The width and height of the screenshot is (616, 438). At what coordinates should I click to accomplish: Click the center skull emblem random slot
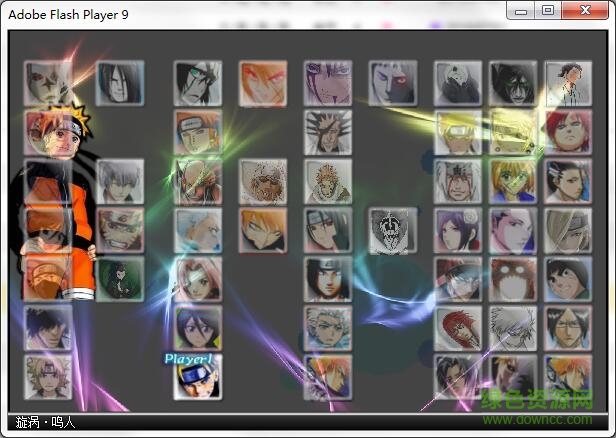pyautogui.click(x=392, y=230)
